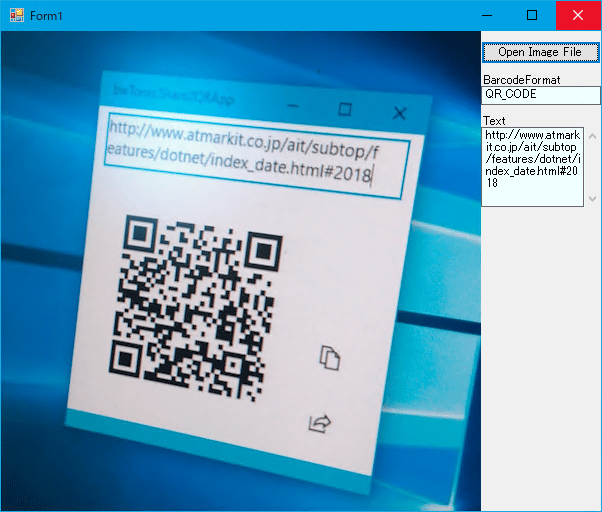This screenshot has width=602, height=512.
Task: Close the Form1 window
Action: pos(578,15)
